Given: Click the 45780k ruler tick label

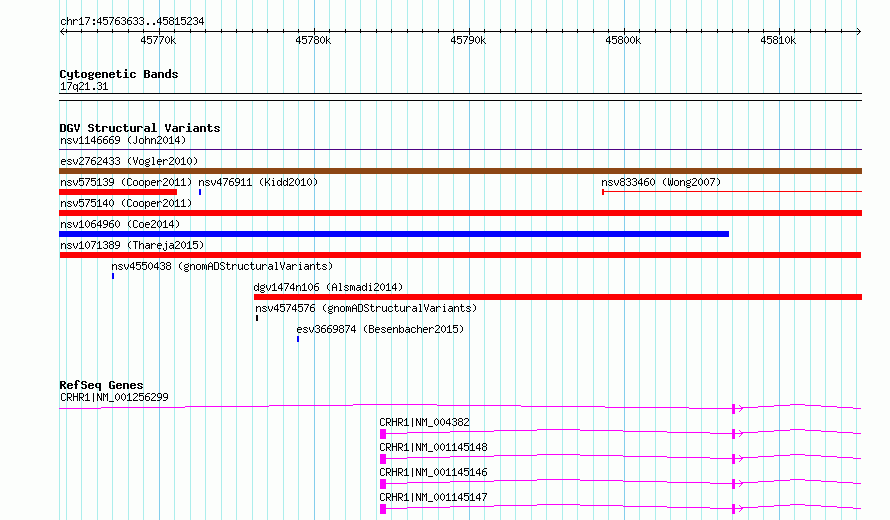Looking at the screenshot, I should pos(313,40).
